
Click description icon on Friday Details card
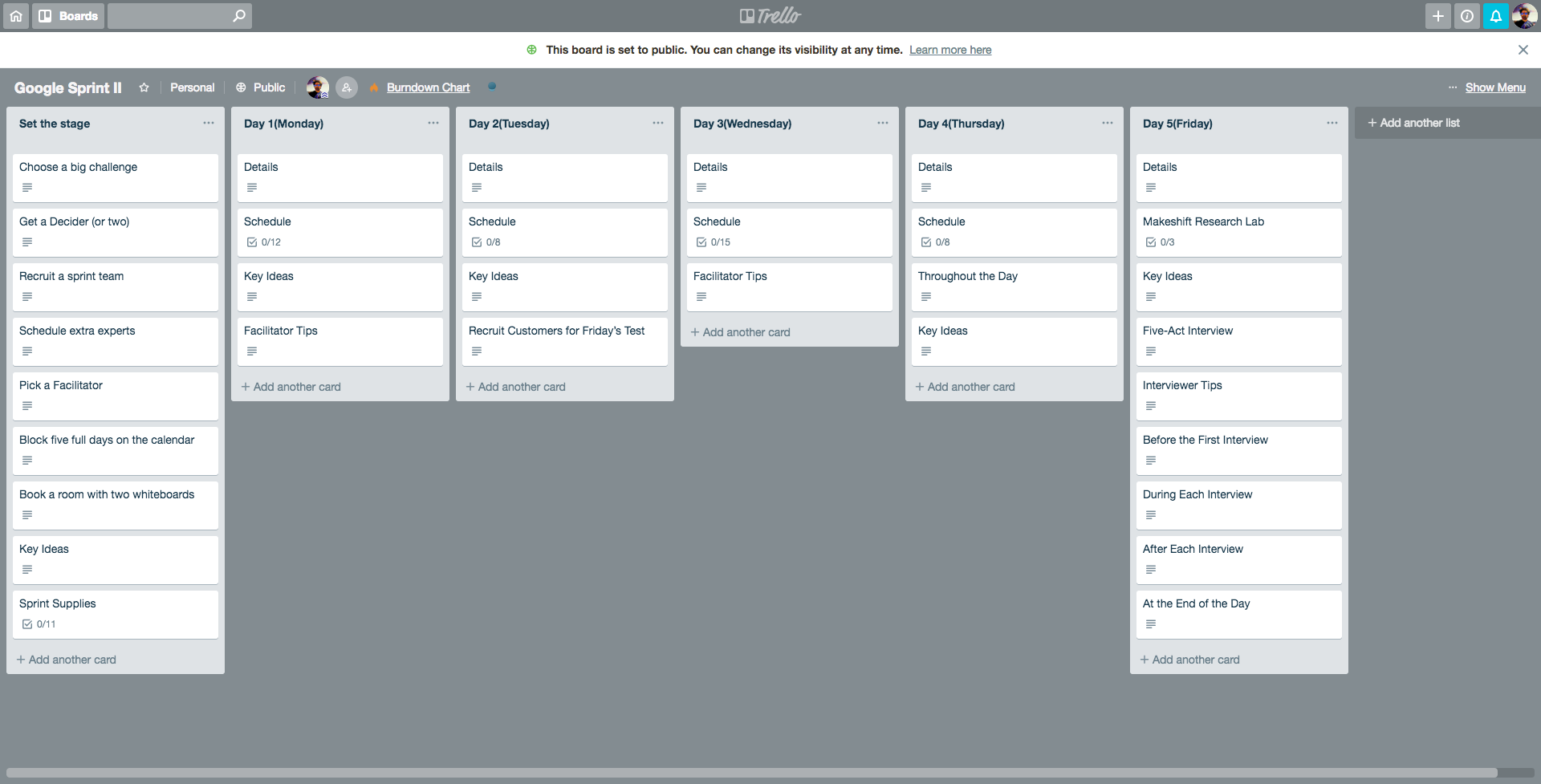(x=1151, y=188)
